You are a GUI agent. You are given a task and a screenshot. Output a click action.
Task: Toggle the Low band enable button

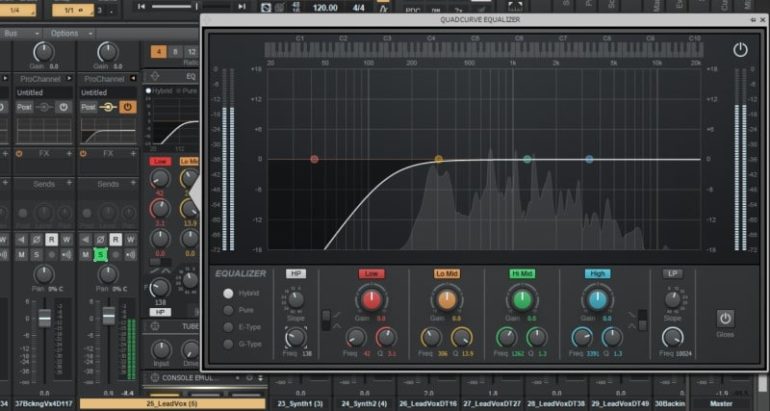[371, 273]
